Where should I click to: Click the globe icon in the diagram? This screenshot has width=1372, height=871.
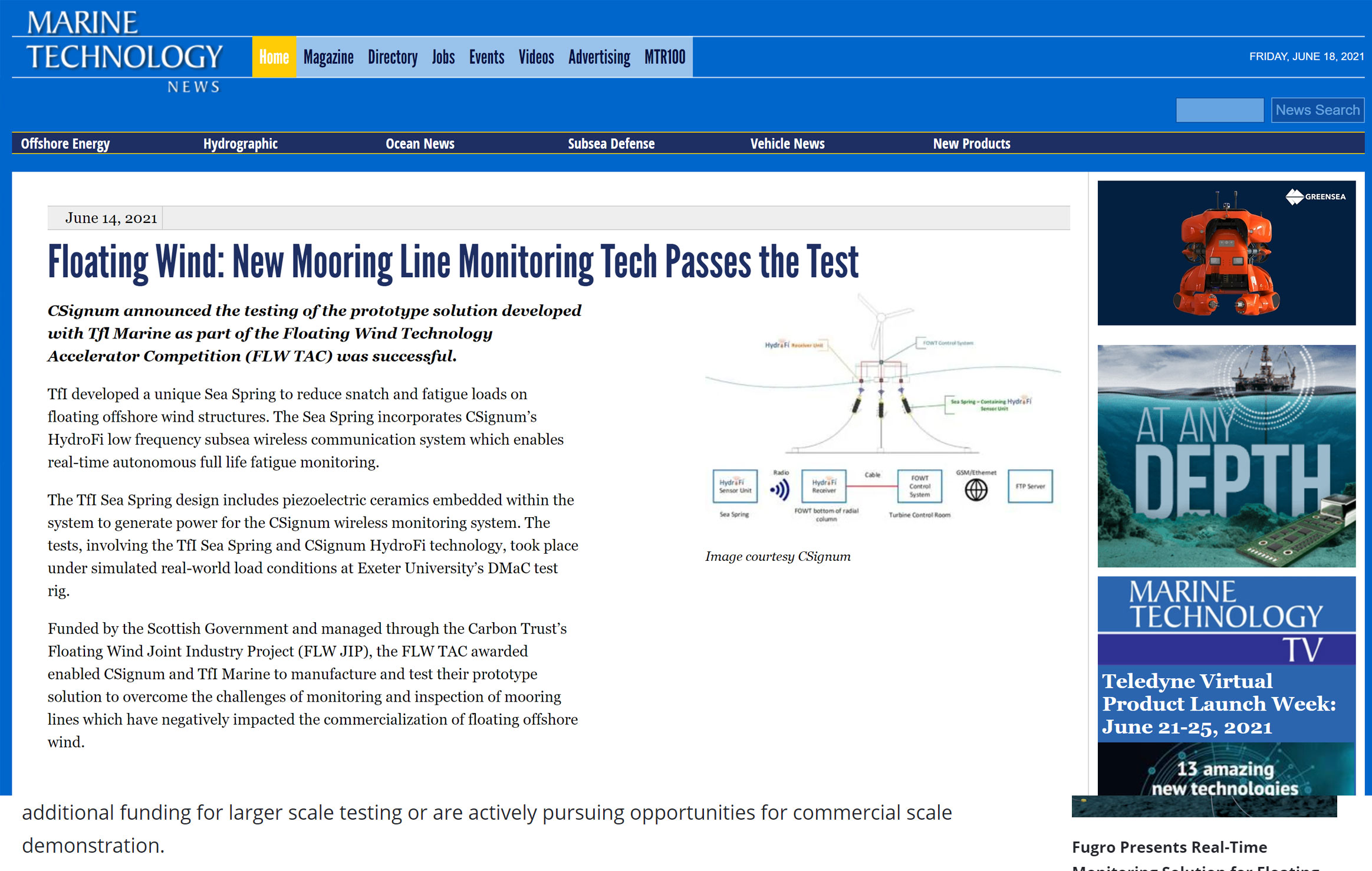976,489
